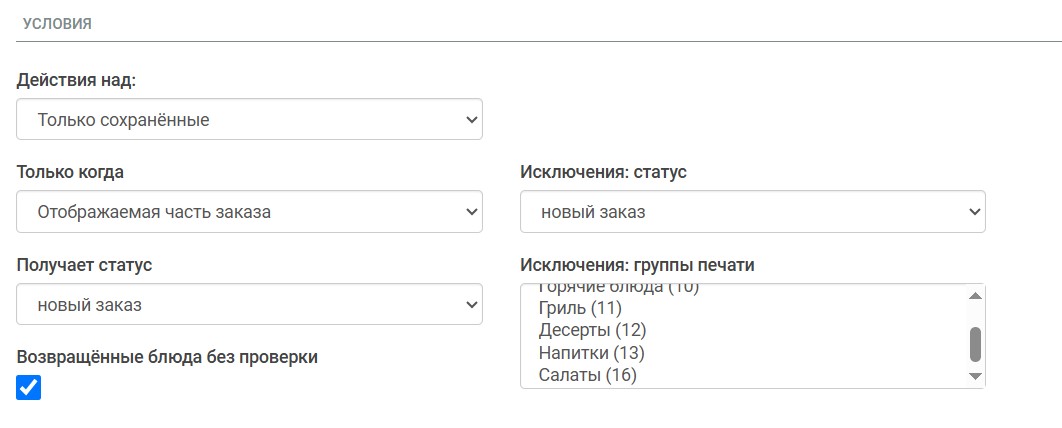Click the "Возвращённые блюда без проверки" label
Image resolution: width=1062 pixels, height=428 pixels.
click(167, 357)
